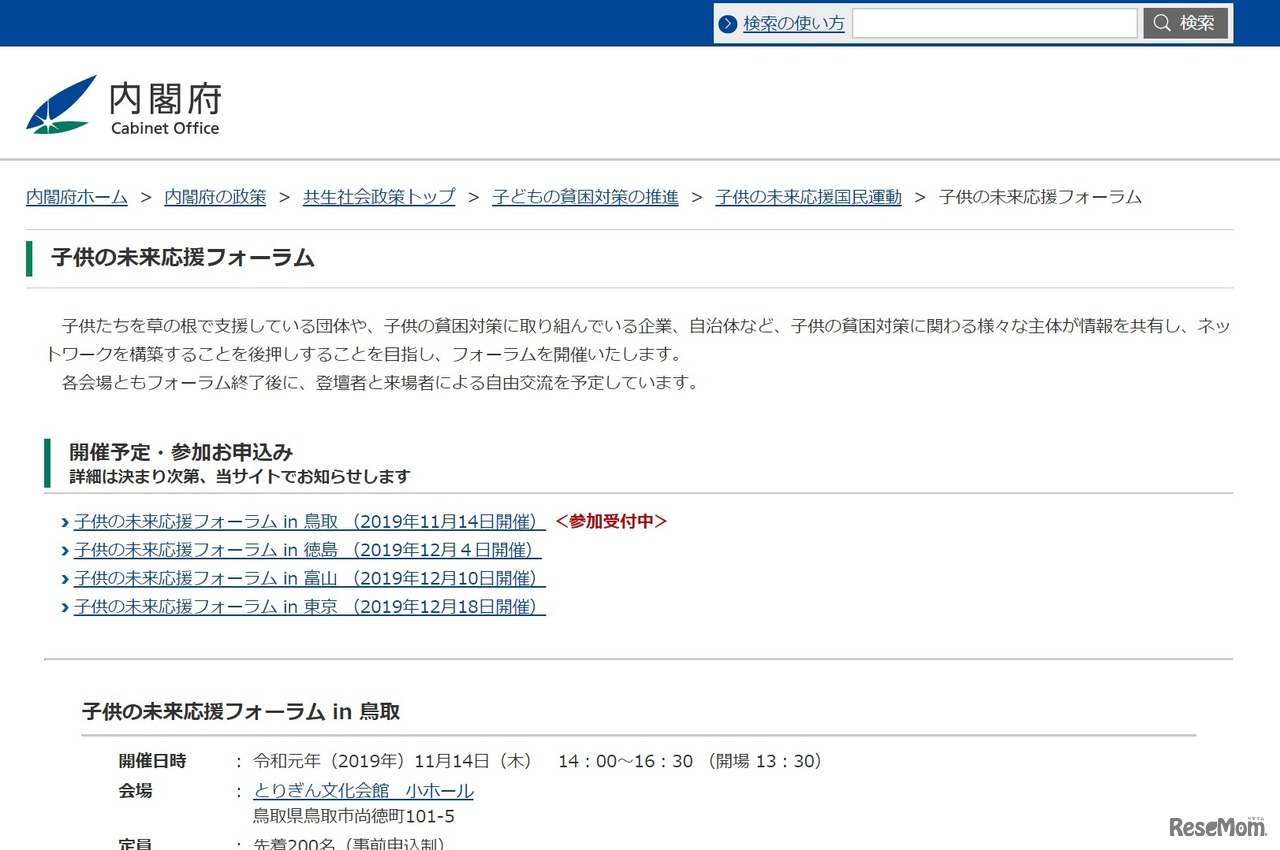Click the chevron beside the 富山 forum link
1280x850 pixels.
65,578
